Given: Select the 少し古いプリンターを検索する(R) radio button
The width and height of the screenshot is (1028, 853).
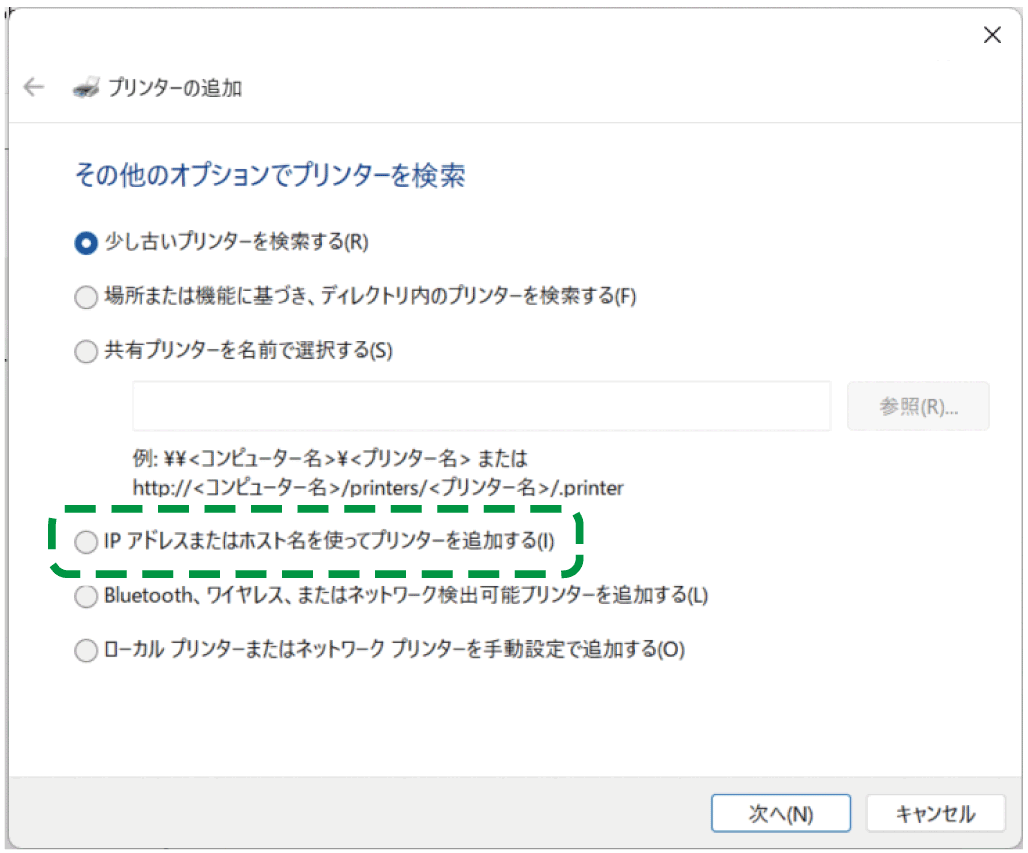Looking at the screenshot, I should (x=87, y=242).
